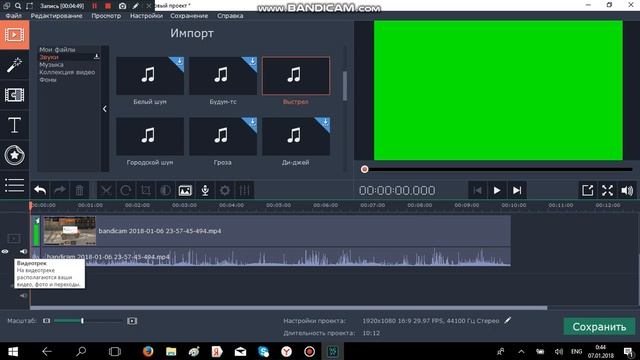Switch the preview to full screen

coord(607,190)
